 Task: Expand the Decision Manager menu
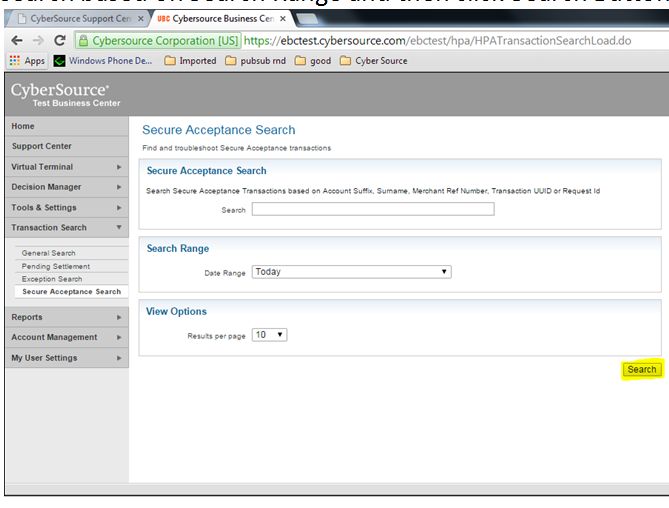67,187
